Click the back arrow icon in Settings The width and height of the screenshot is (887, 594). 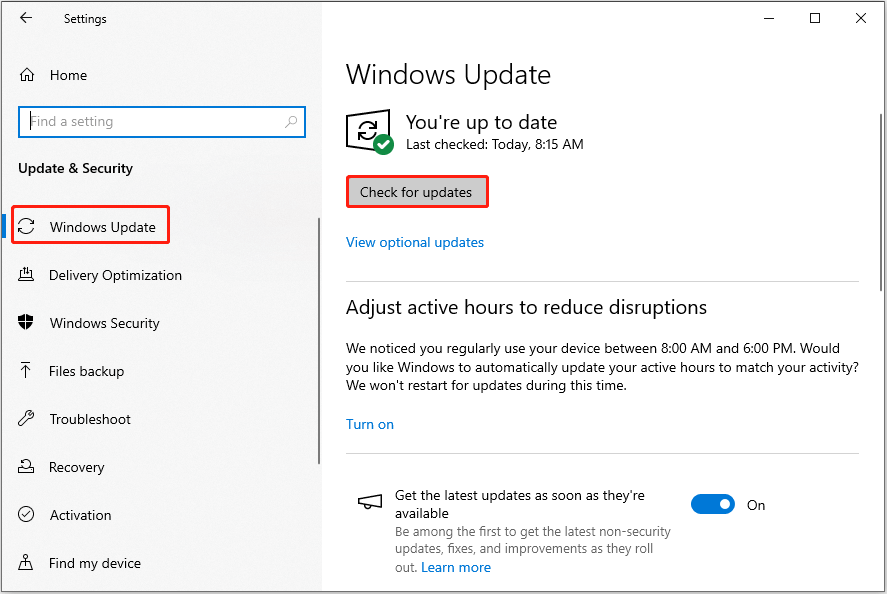tap(26, 18)
